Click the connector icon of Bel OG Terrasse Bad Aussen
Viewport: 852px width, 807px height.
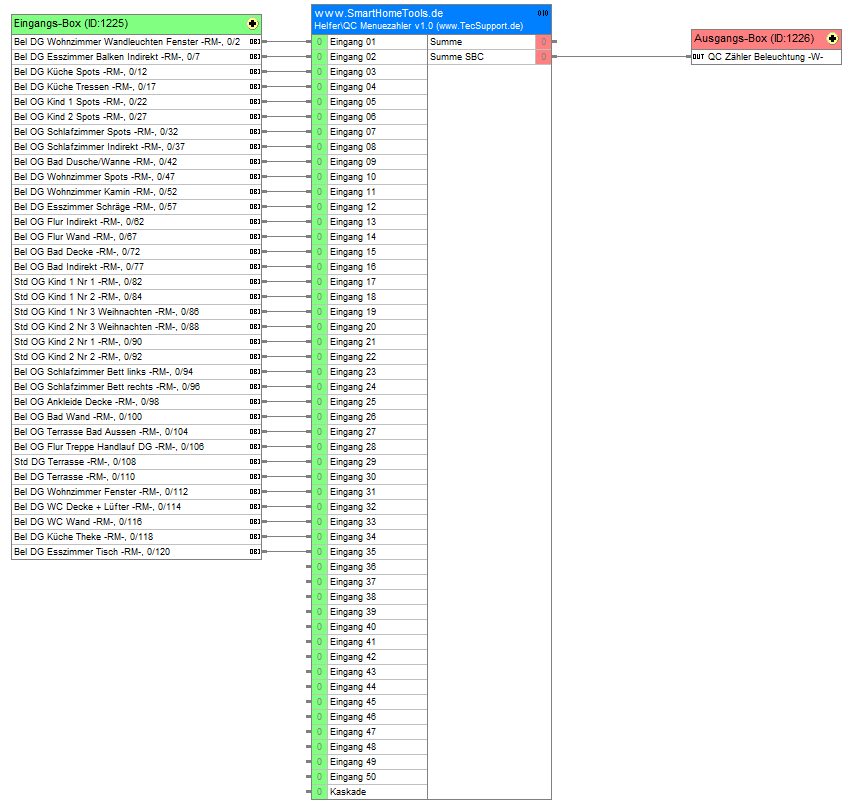tap(254, 432)
